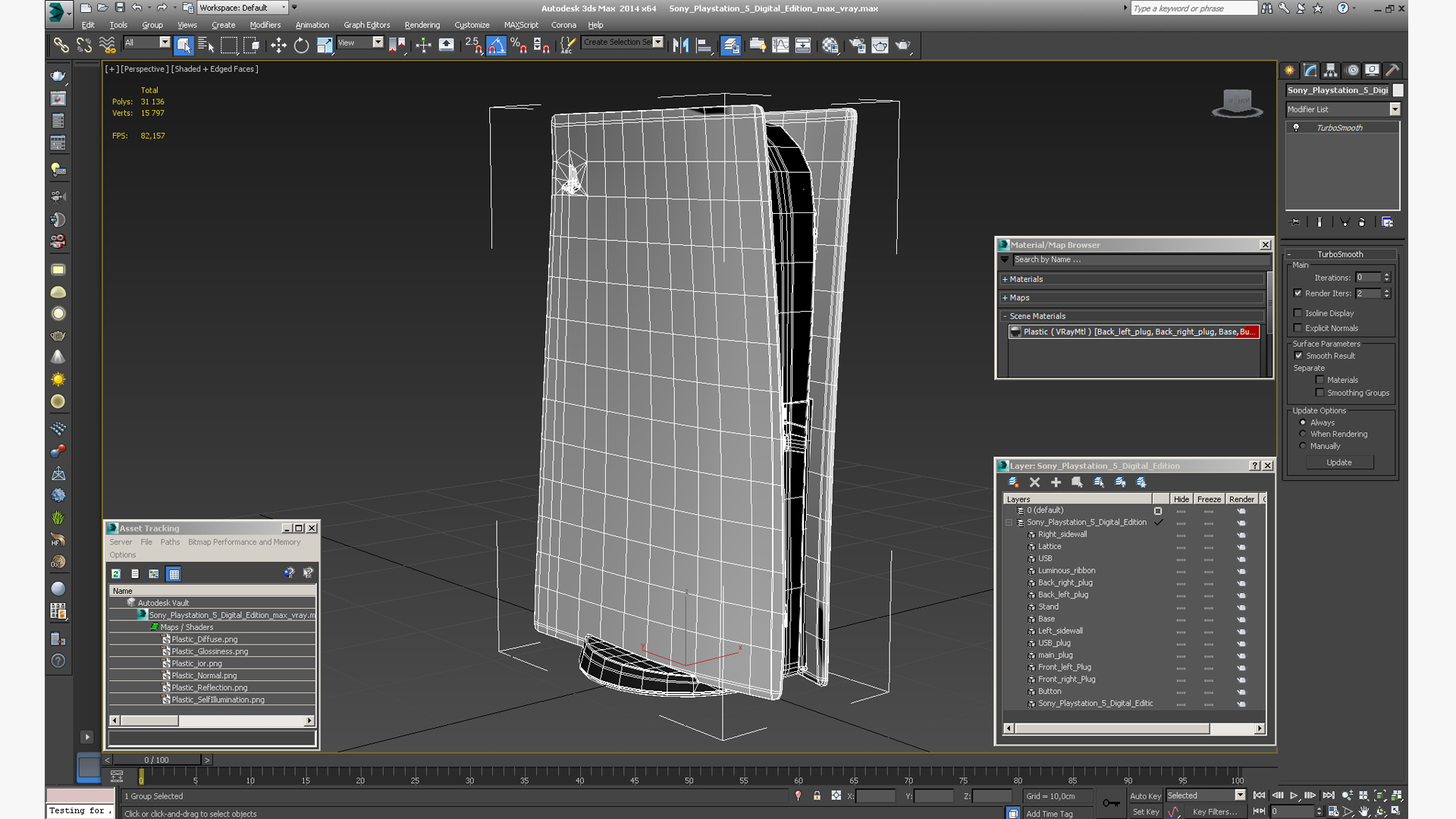Choose the Select and Uniform Scale tool
1456x819 pixels.
tap(325, 45)
